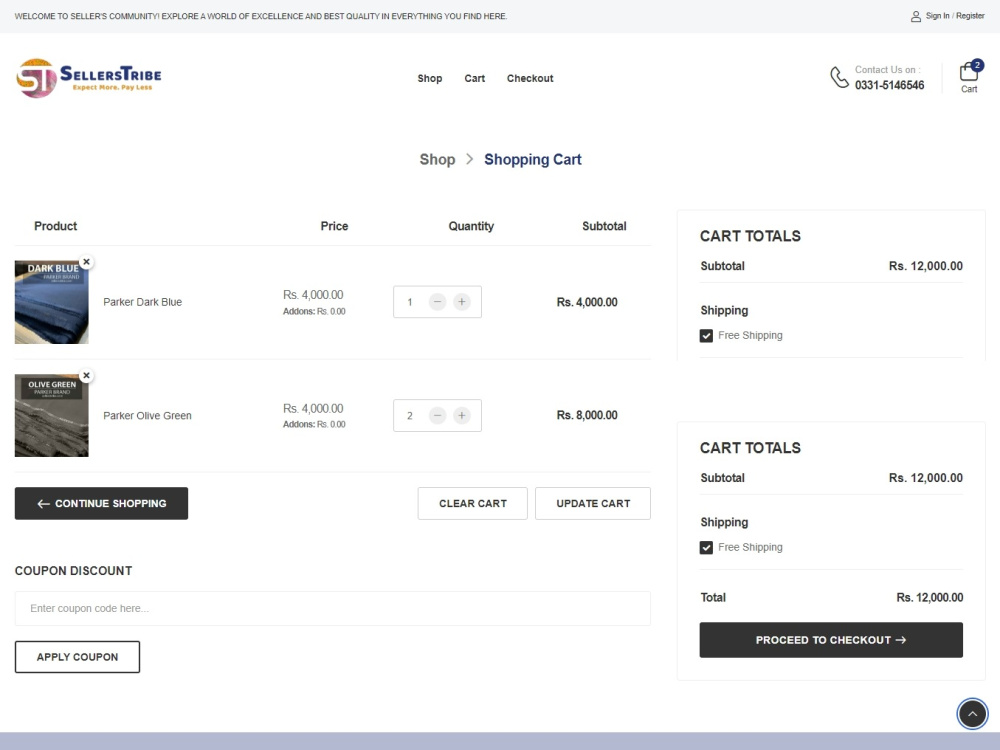The image size is (1000, 750).
Task: Click the user account icon
Action: (916, 17)
